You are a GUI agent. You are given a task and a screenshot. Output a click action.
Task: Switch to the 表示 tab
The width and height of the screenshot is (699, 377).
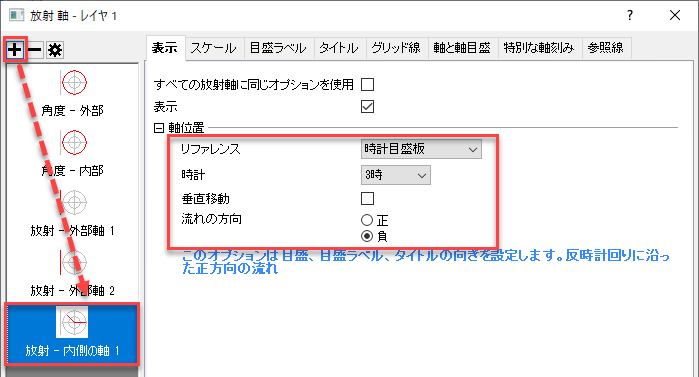pyautogui.click(x=164, y=48)
